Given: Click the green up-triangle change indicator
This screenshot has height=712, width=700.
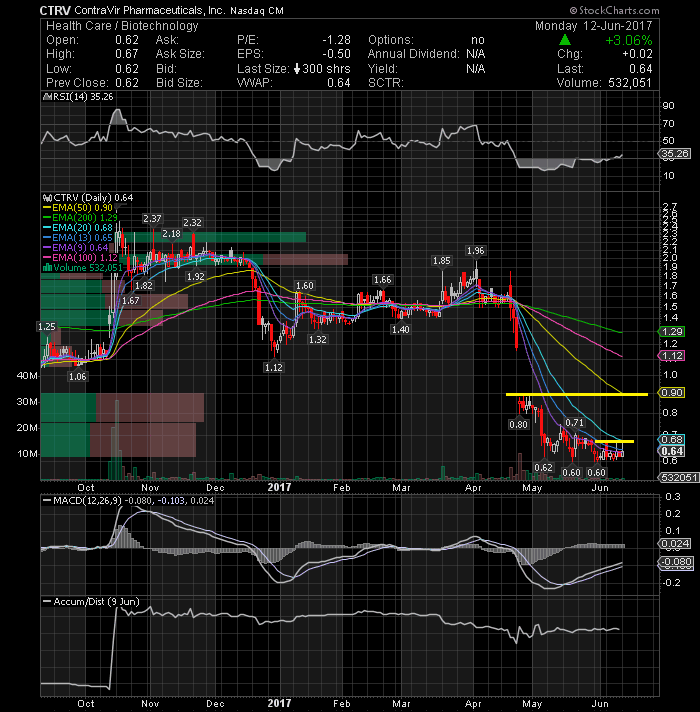Looking at the screenshot, I should pyautogui.click(x=565, y=40).
